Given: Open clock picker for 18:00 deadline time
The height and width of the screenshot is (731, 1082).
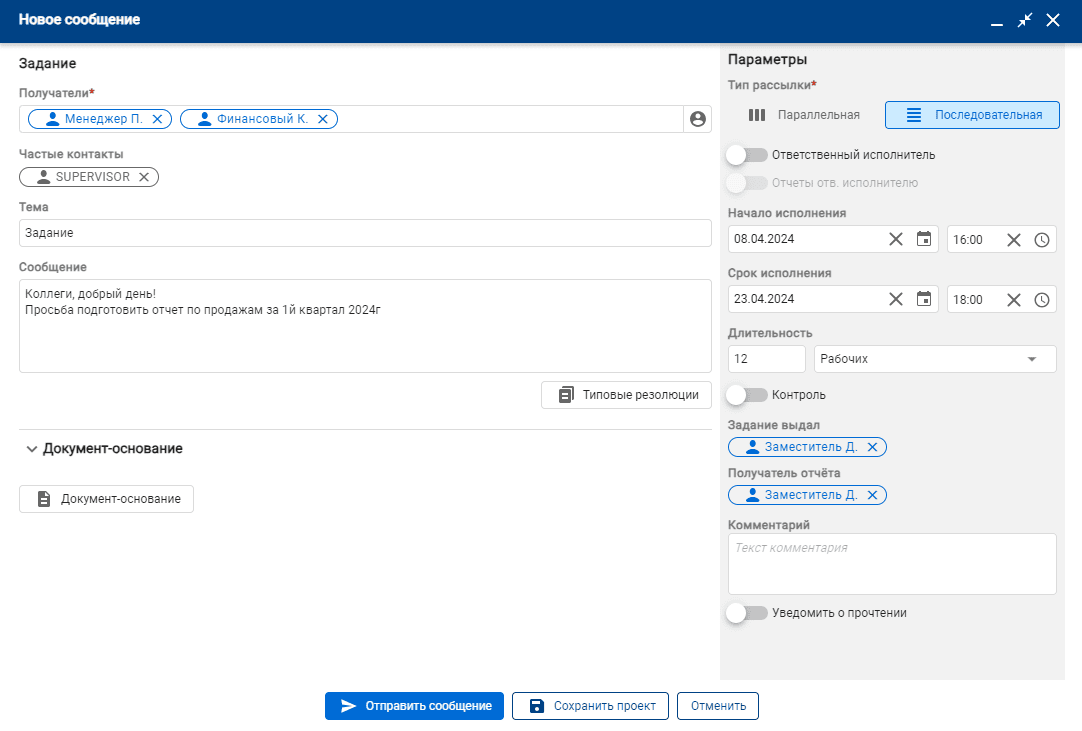Looking at the screenshot, I should 1041,299.
